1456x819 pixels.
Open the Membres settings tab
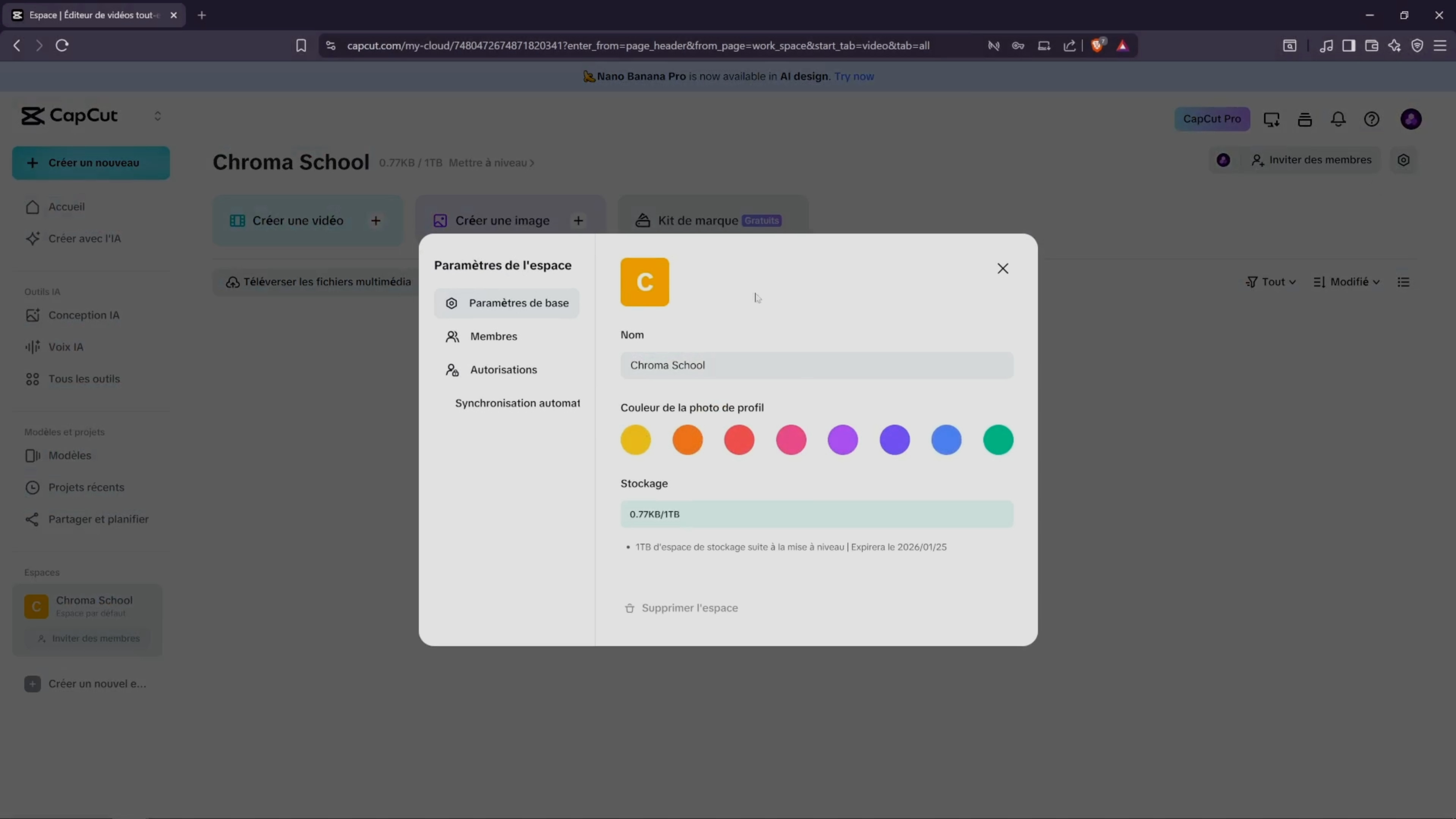pyautogui.click(x=493, y=336)
